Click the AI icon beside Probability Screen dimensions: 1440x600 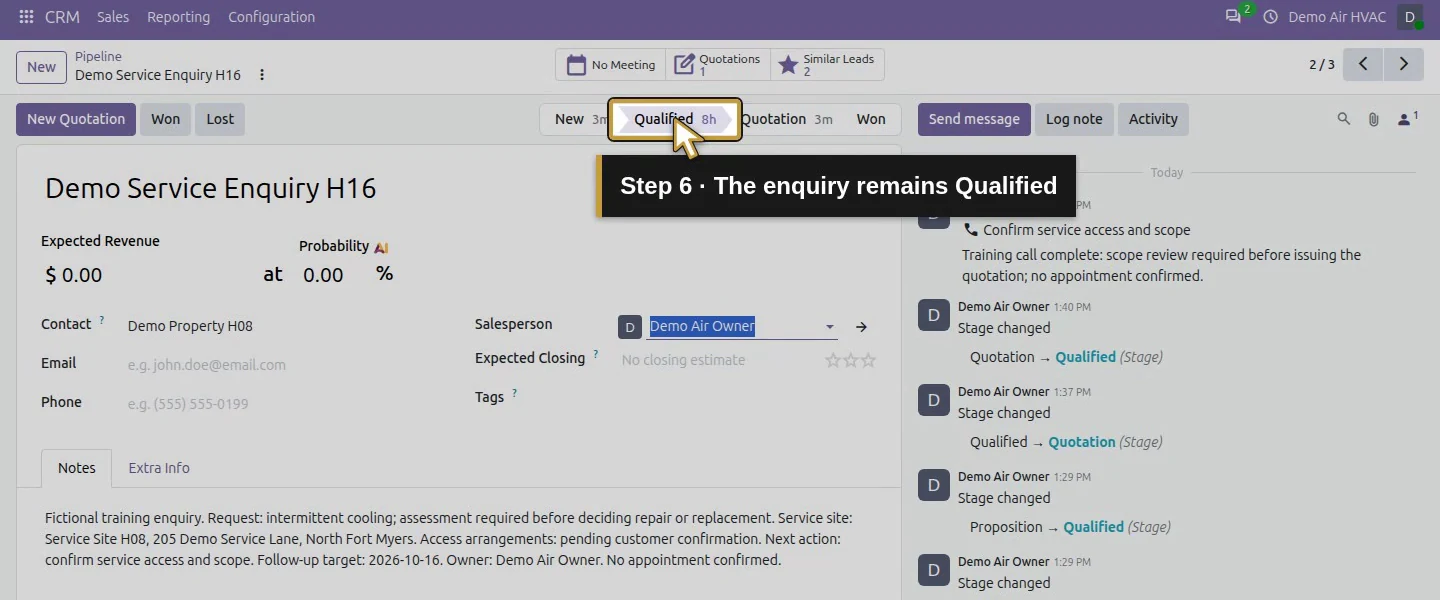[381, 247]
